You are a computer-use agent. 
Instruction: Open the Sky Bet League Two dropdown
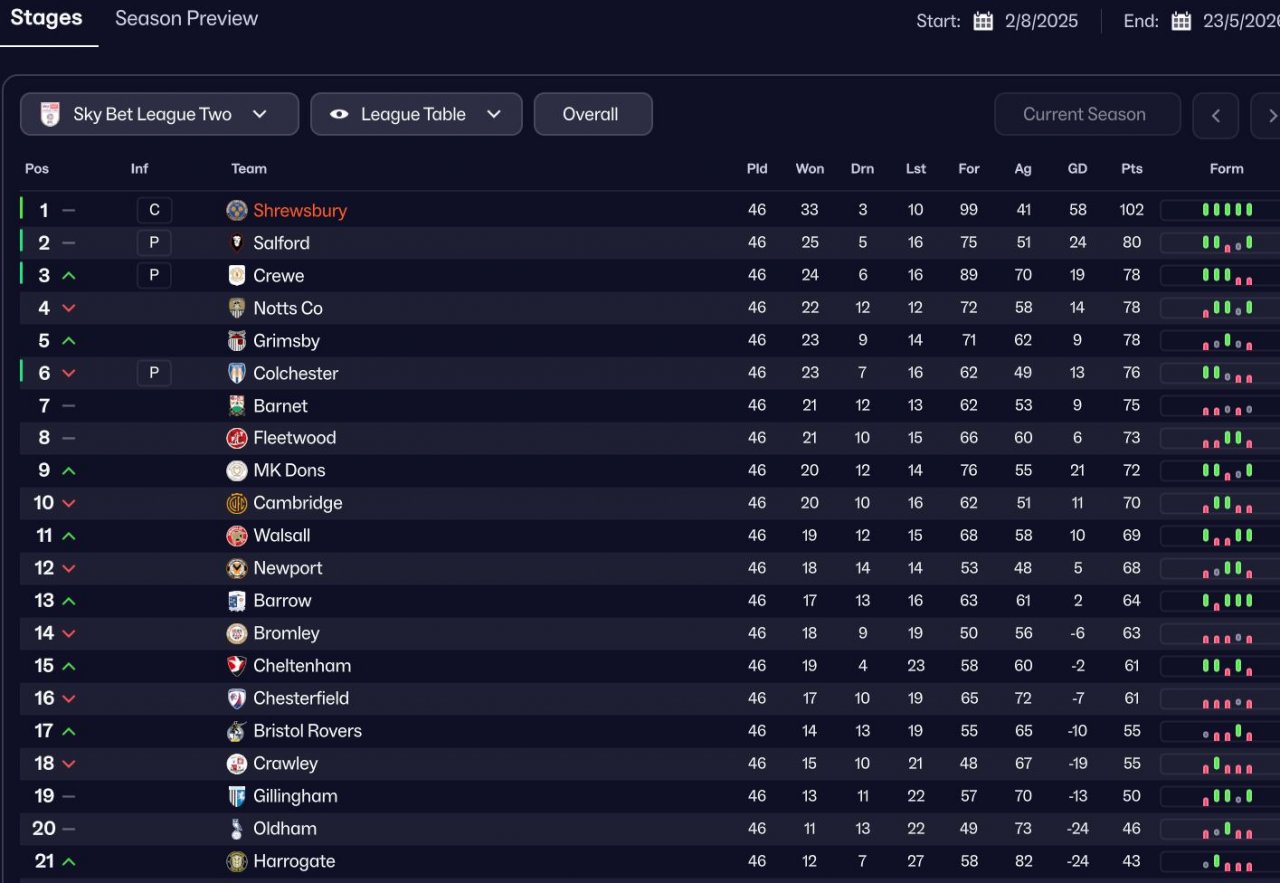pos(159,114)
